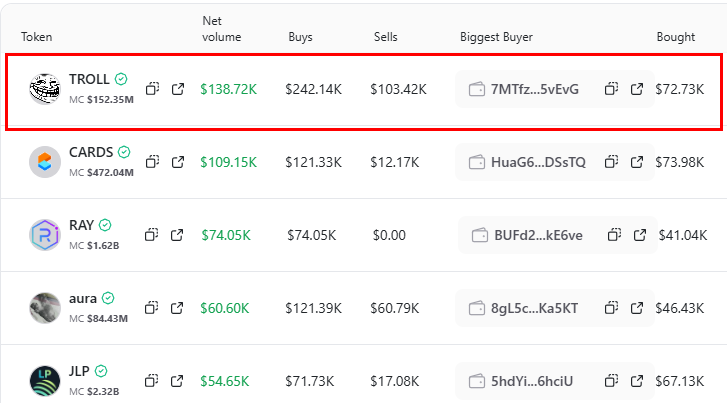Sort table by Buys column
727x403 pixels.
click(x=299, y=37)
